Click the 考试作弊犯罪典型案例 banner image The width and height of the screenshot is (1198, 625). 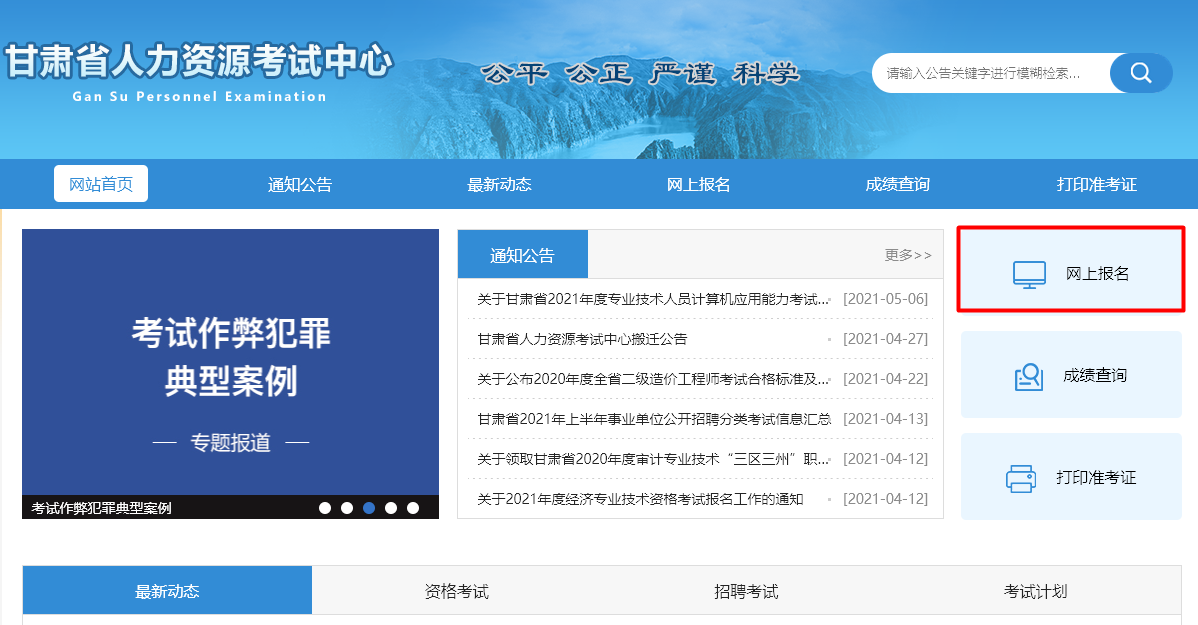230,362
